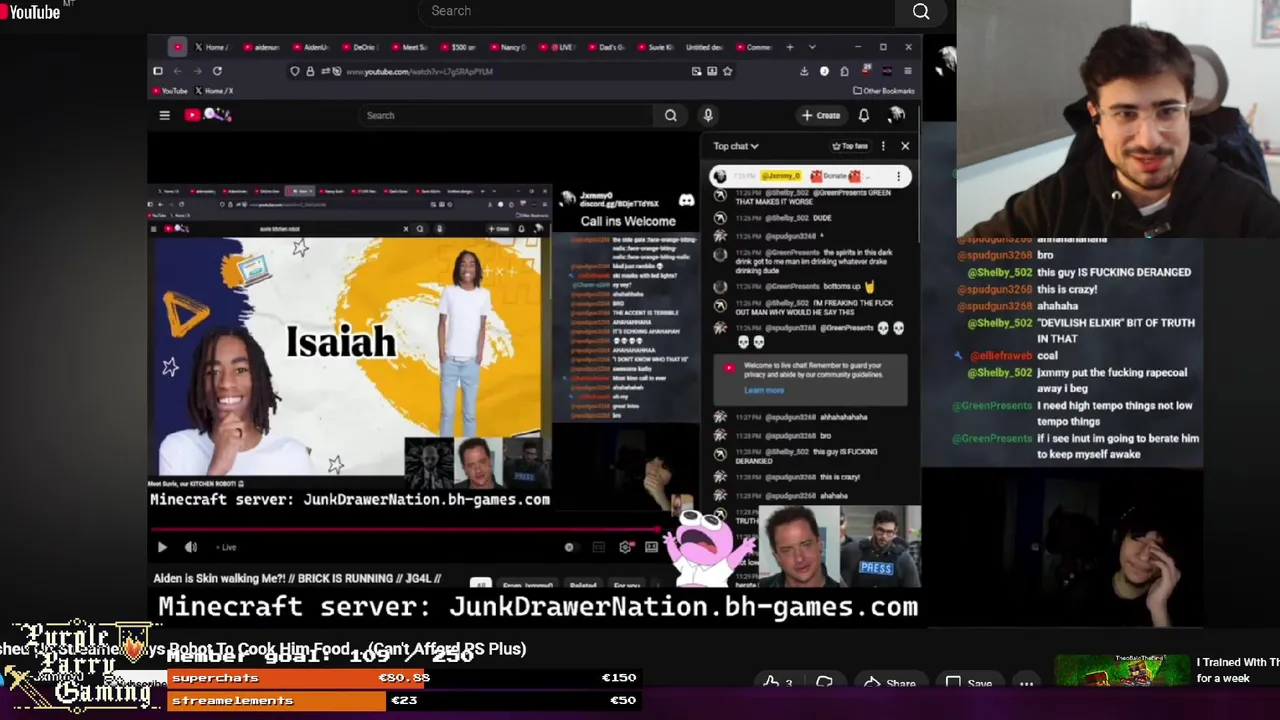Open Other Bookmarks folder
The width and height of the screenshot is (1280, 720).
point(884,91)
